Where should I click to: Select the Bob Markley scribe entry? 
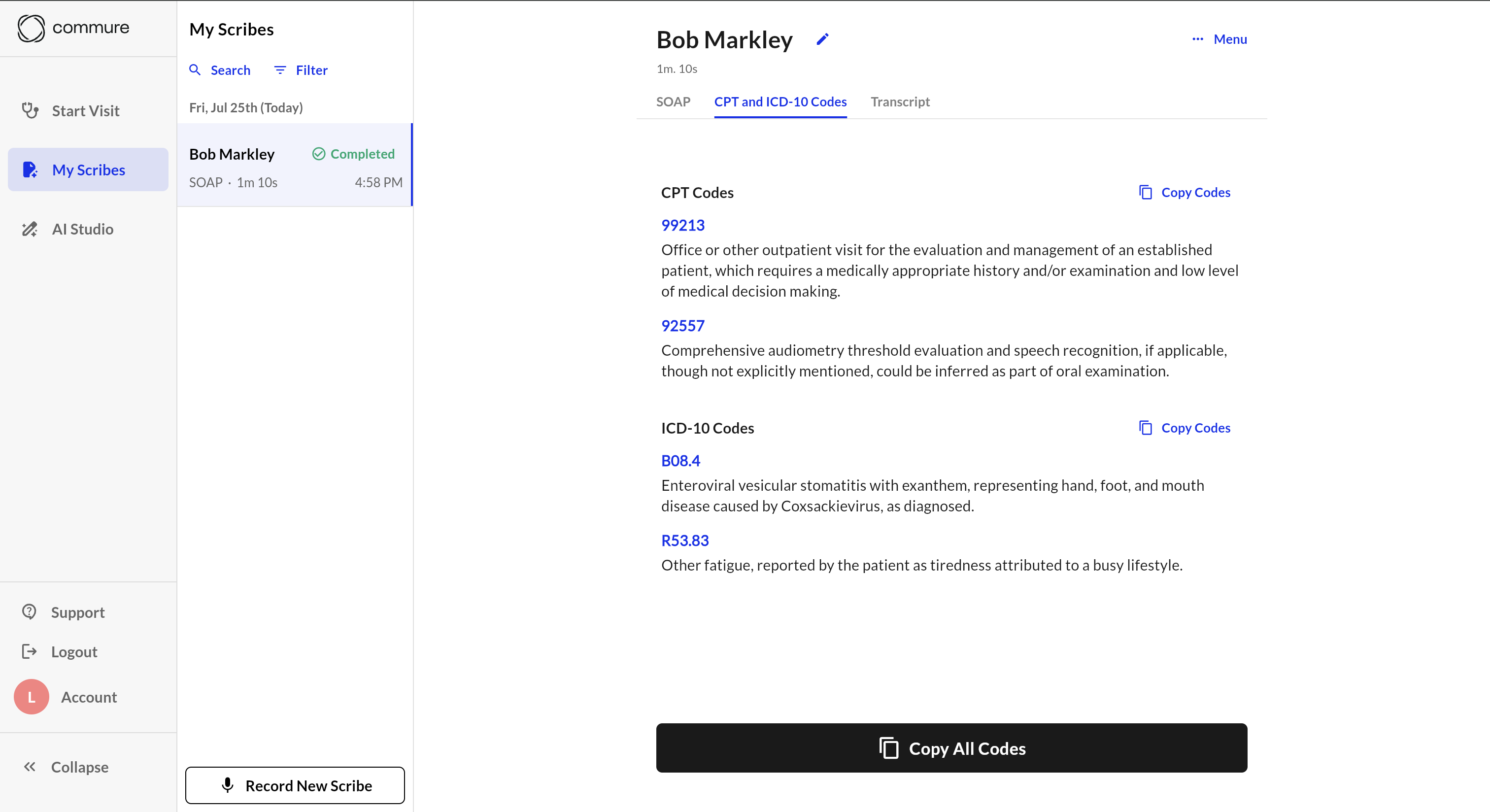tap(295, 165)
